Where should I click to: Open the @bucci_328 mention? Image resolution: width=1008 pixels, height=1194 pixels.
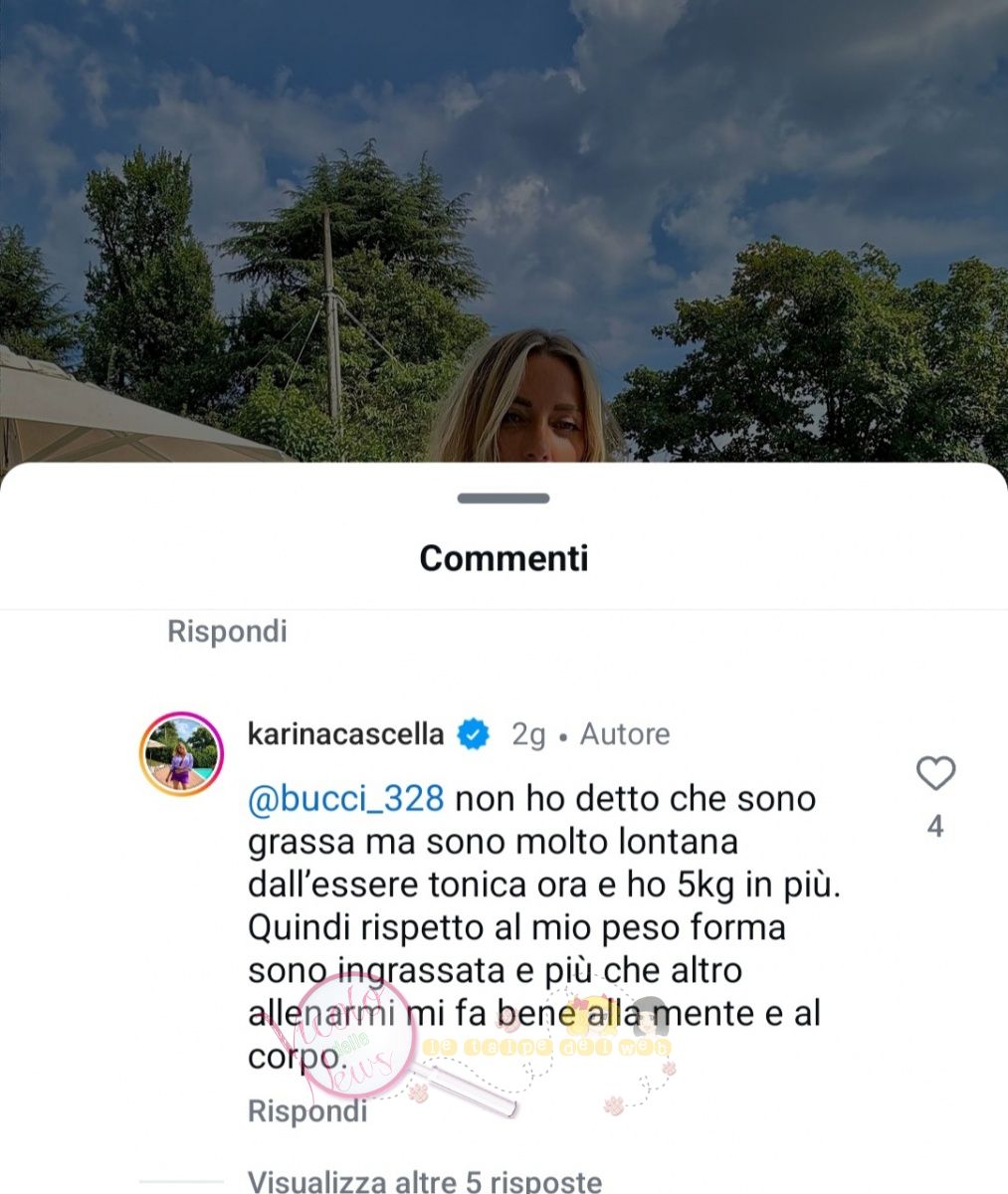(x=345, y=799)
